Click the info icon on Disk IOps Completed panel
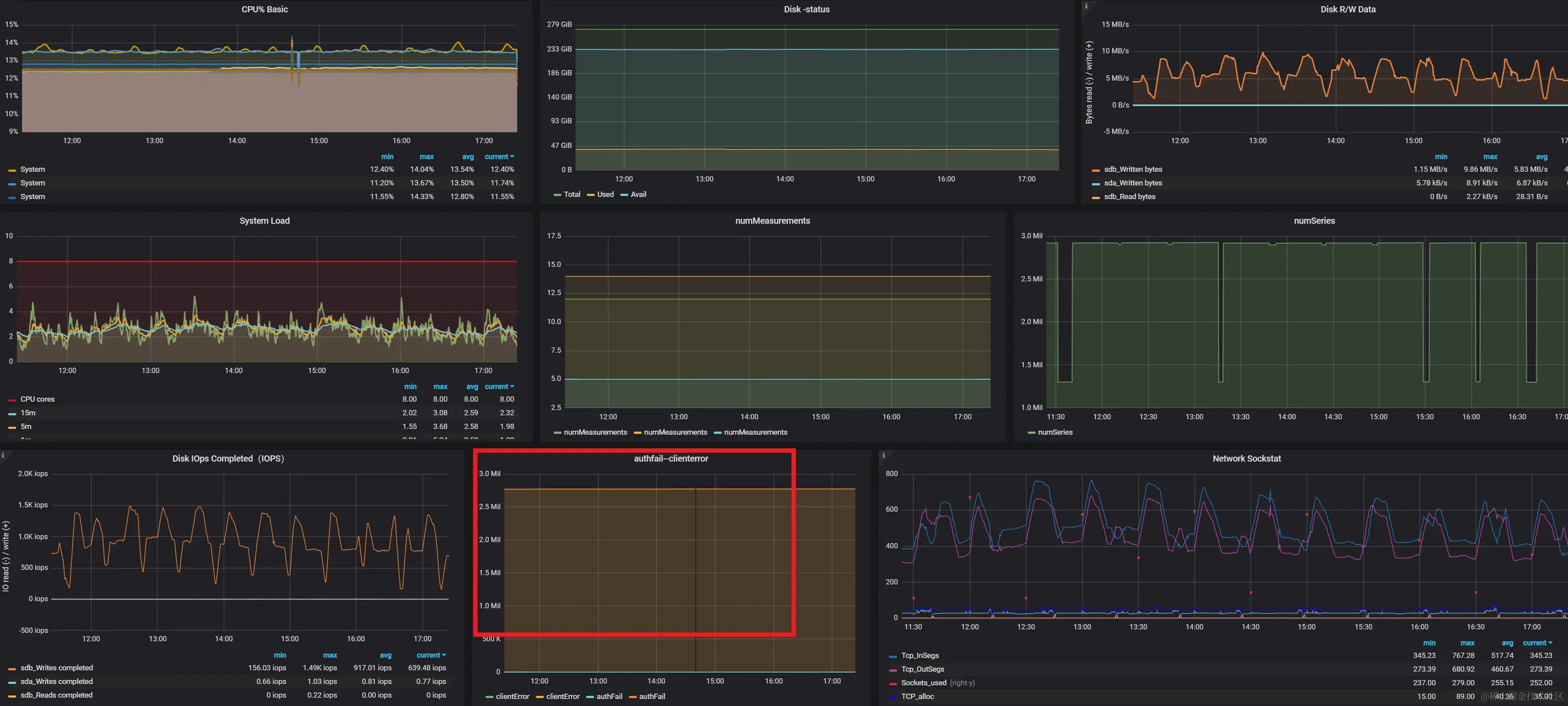 pos(3,454)
